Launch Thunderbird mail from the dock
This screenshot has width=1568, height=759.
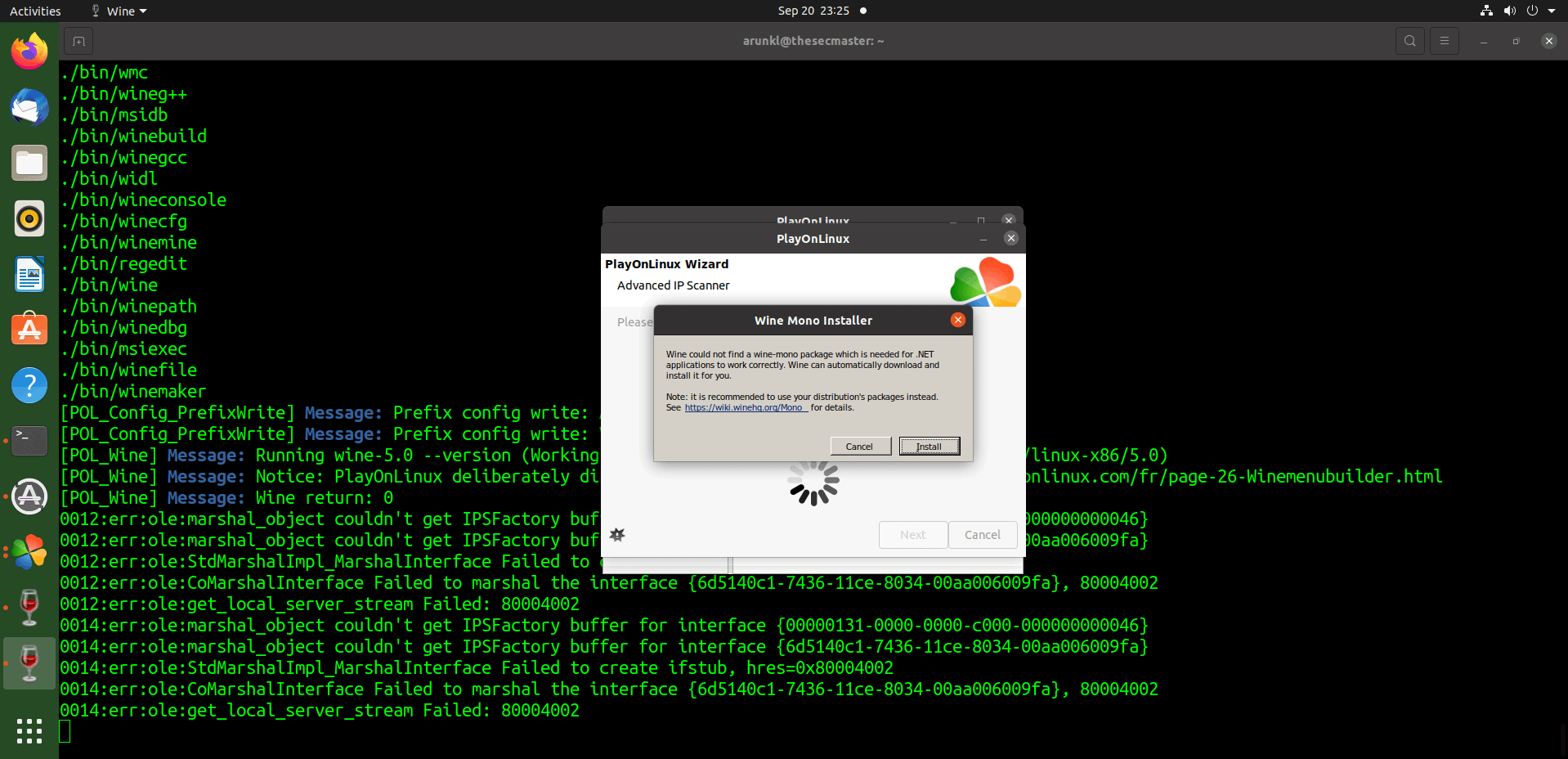tap(29, 107)
